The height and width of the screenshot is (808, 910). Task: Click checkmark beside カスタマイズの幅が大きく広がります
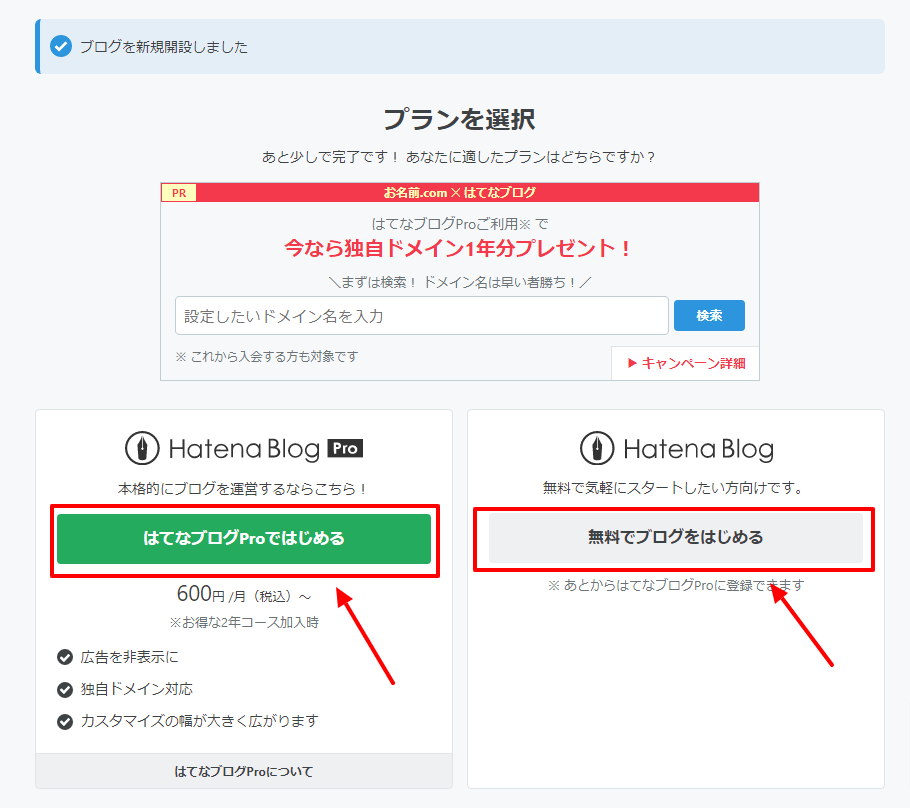pyautogui.click(x=65, y=722)
